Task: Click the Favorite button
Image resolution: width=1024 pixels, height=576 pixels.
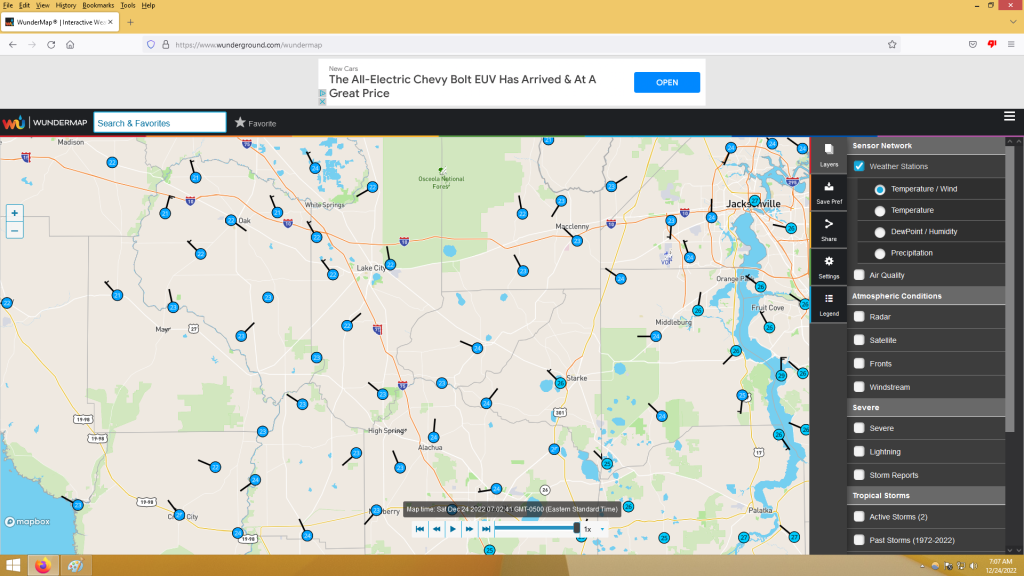Action: (256, 123)
